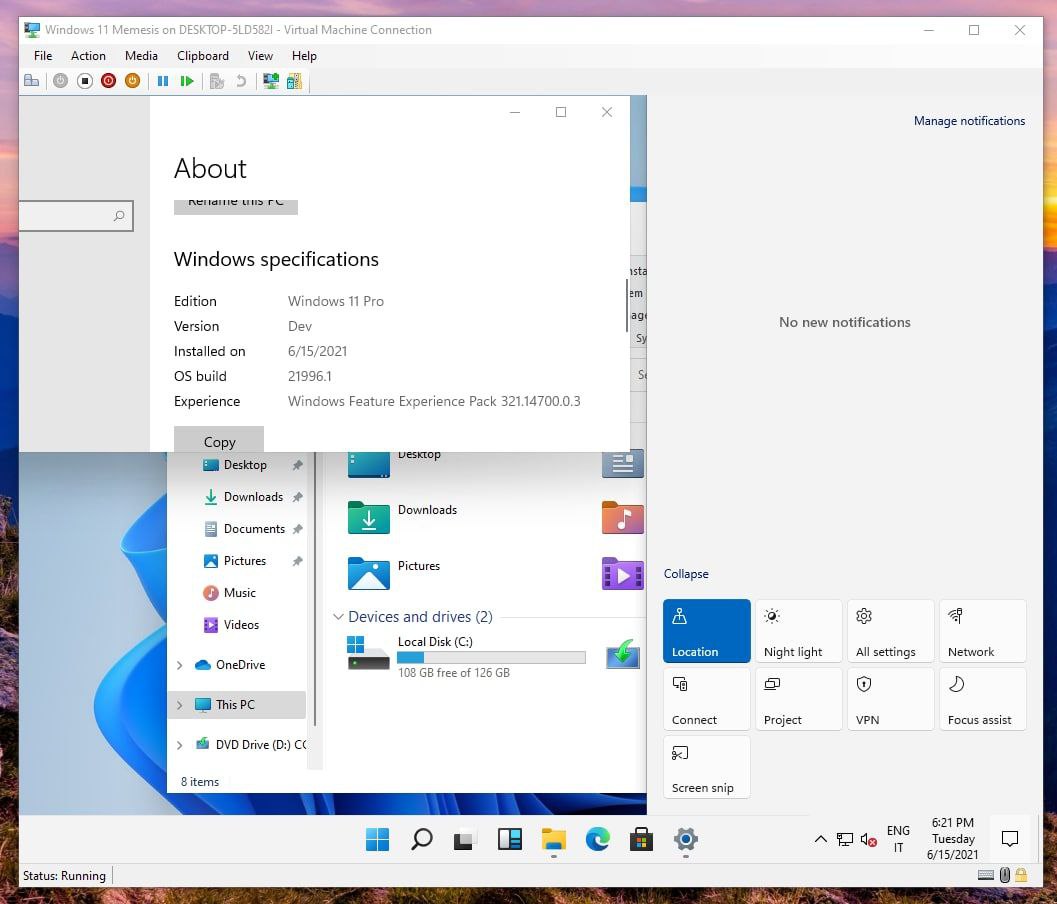Open the Windows Start button
This screenshot has width=1057, height=904.
tap(378, 839)
